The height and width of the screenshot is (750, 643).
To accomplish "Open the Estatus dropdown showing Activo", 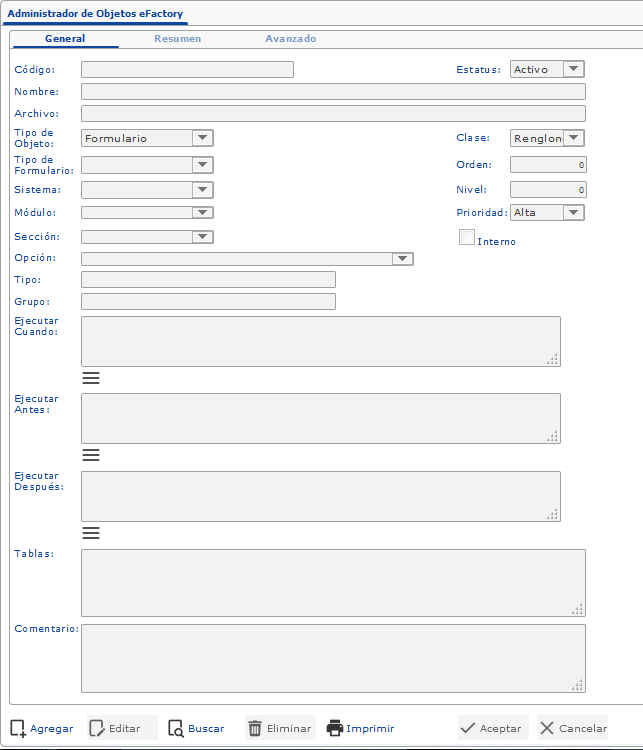I will click(x=547, y=69).
